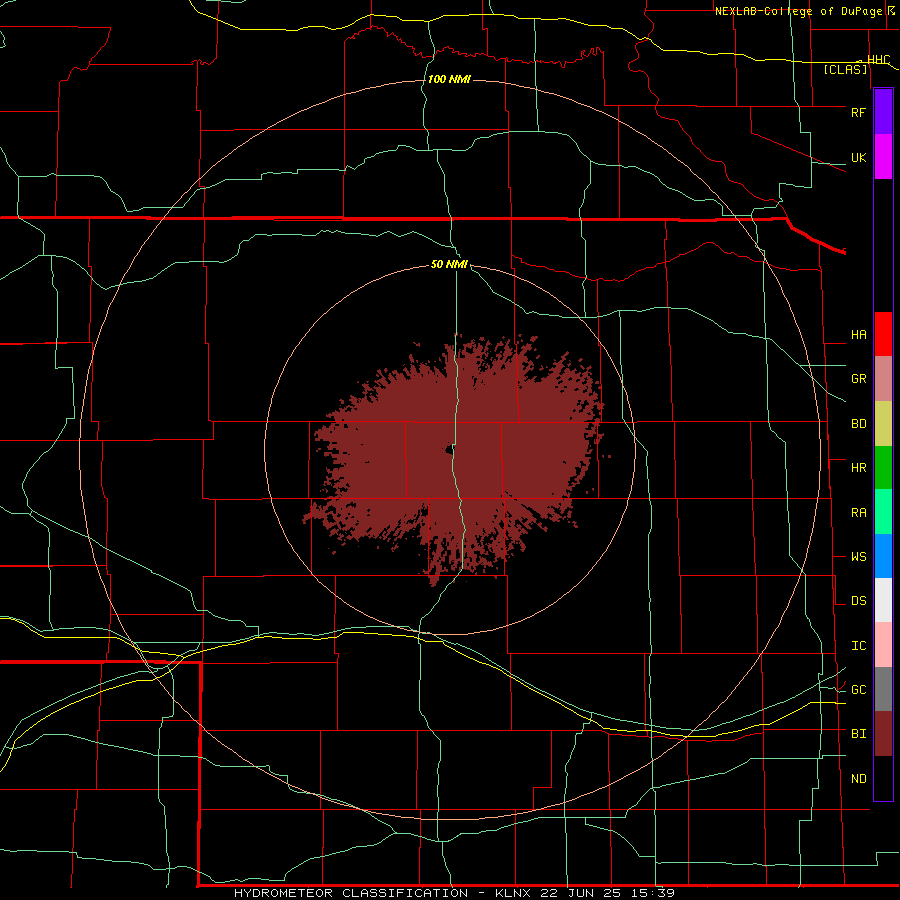Click the Hydrometeor Classification KLNX title text
900x900 pixels.
[x=454, y=893]
